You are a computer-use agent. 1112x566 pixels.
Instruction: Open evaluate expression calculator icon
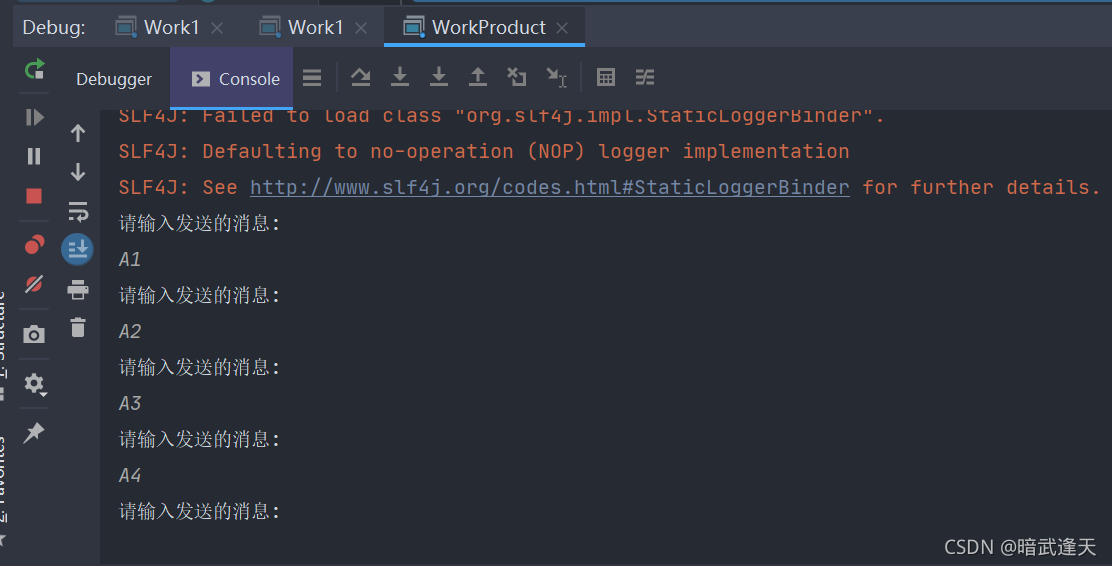point(606,77)
